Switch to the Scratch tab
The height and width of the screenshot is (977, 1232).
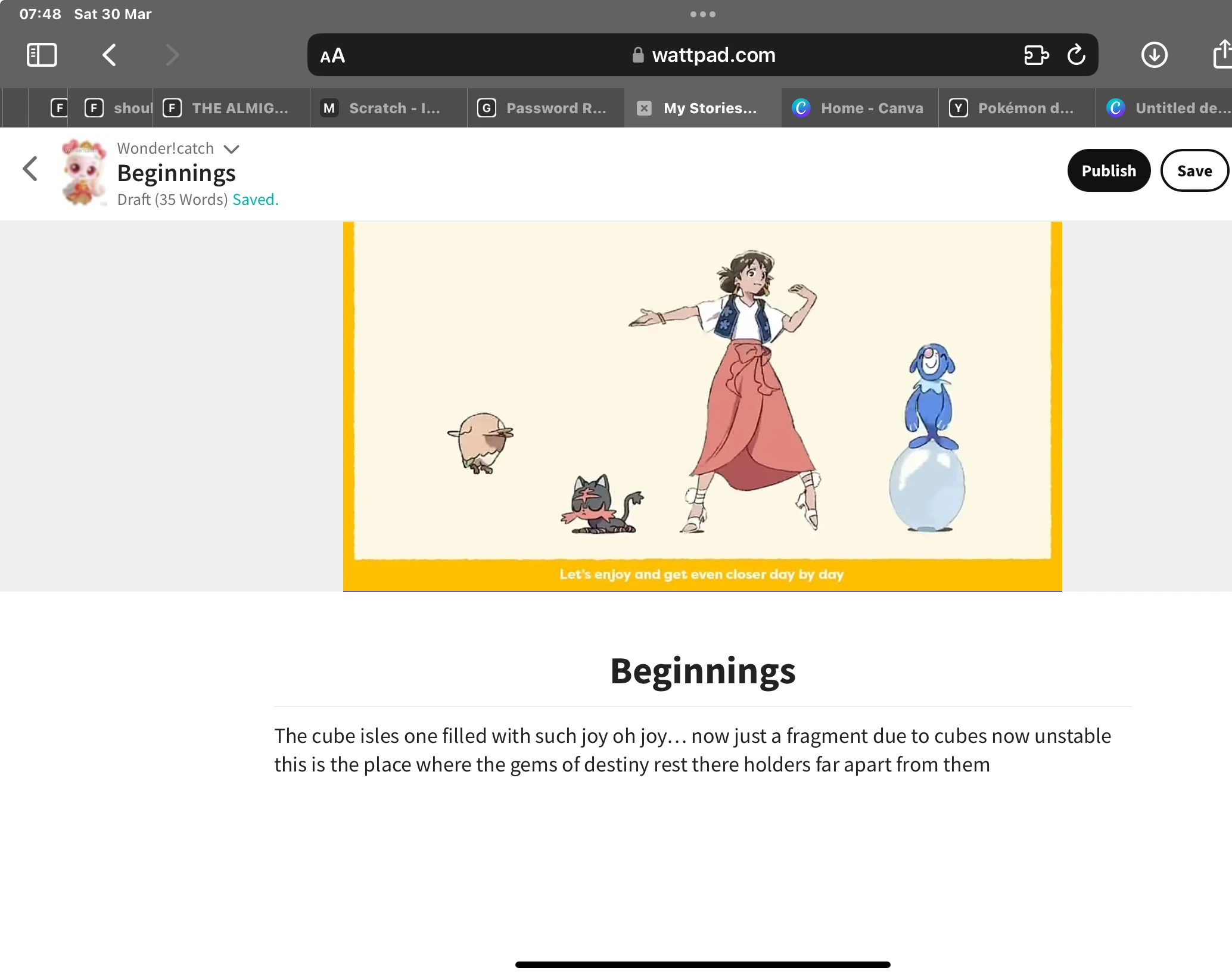[388, 108]
